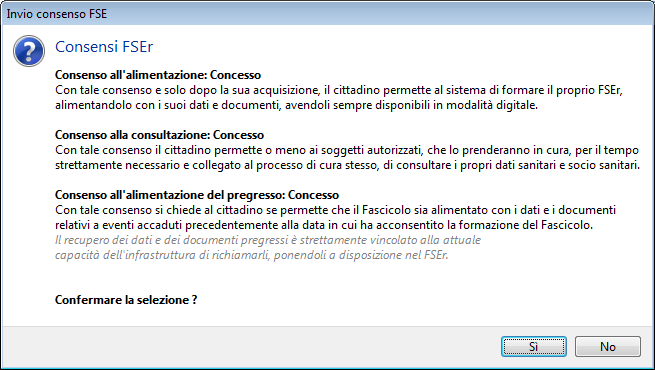
Task: Click the line starting 'Con tale consenso il cittadino permette'
Action: pyautogui.click(x=347, y=150)
